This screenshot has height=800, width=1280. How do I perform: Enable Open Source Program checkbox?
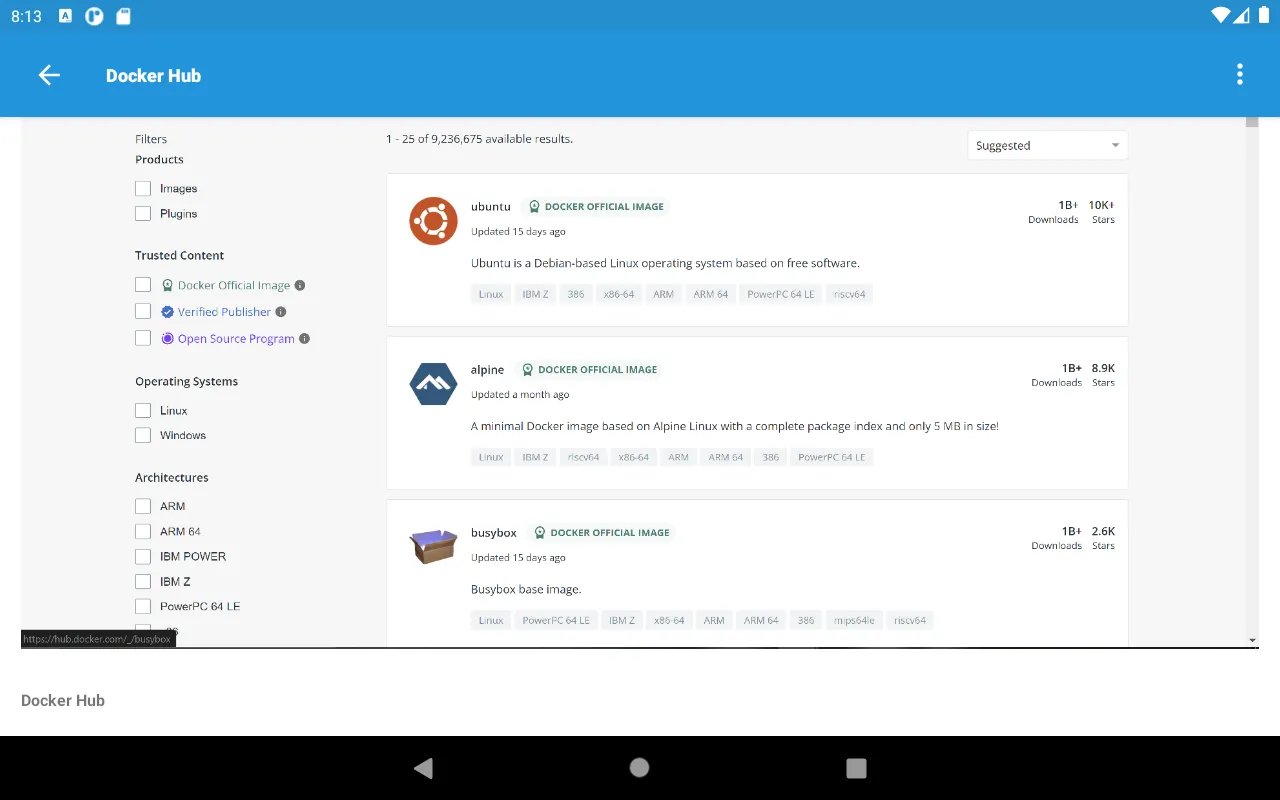tap(143, 339)
